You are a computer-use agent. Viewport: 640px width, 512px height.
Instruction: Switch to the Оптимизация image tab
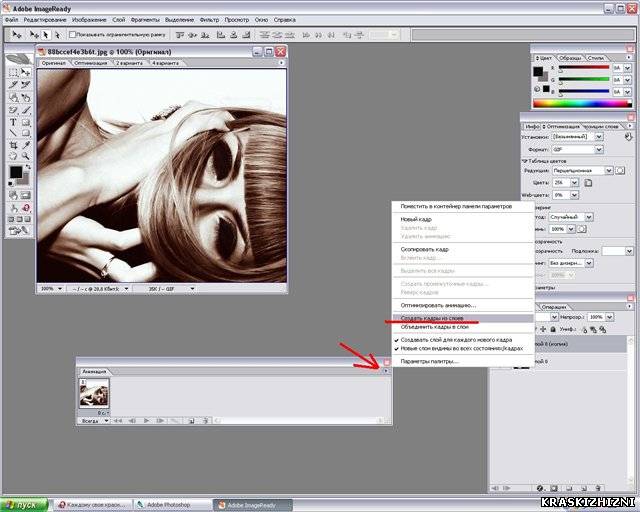pyautogui.click(x=91, y=63)
